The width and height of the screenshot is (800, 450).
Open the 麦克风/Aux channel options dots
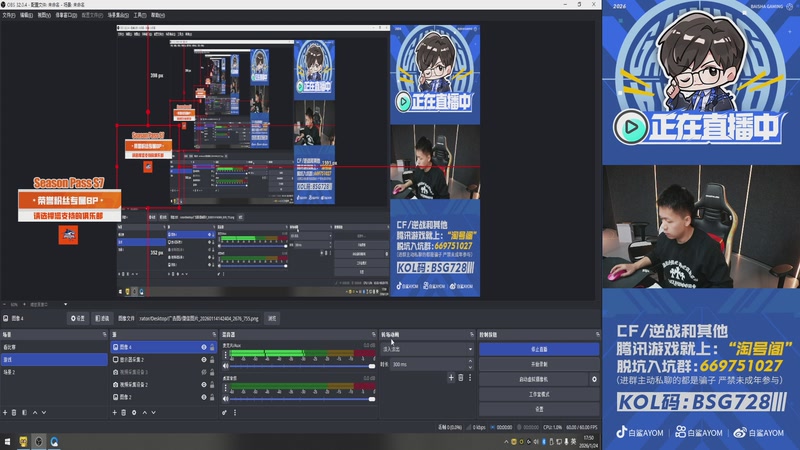point(226,354)
